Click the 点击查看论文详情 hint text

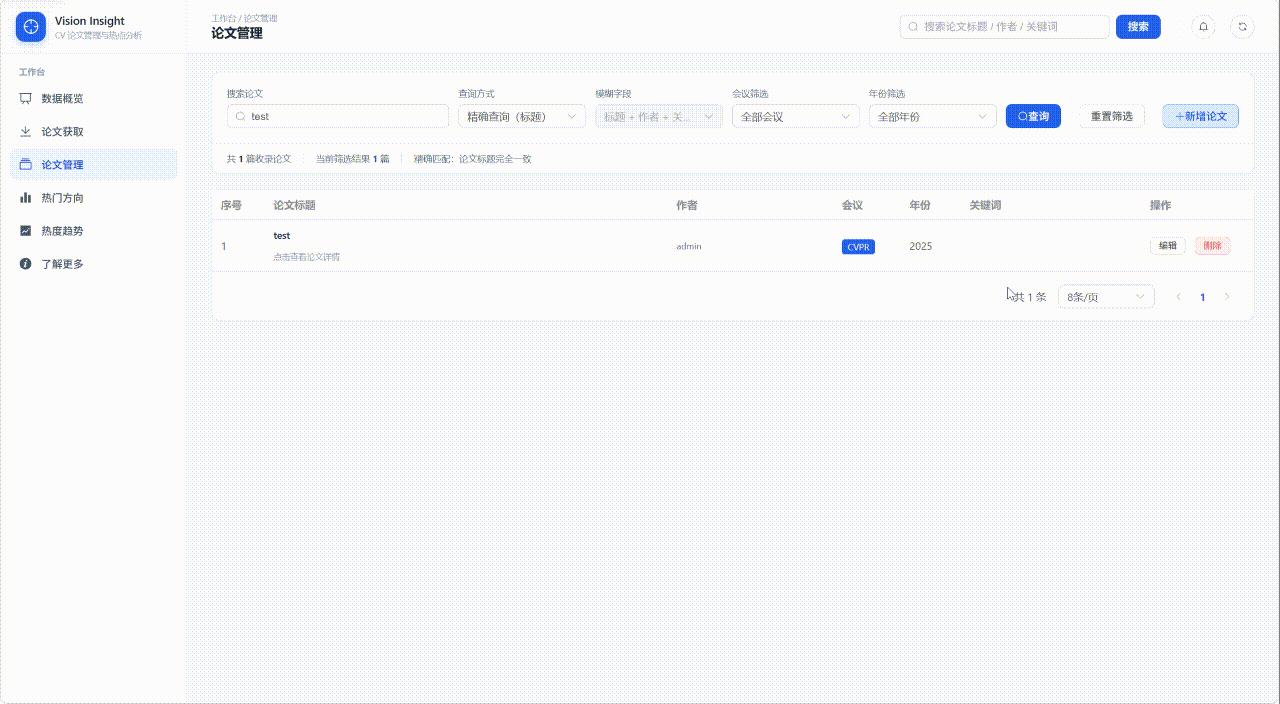[x=306, y=257]
